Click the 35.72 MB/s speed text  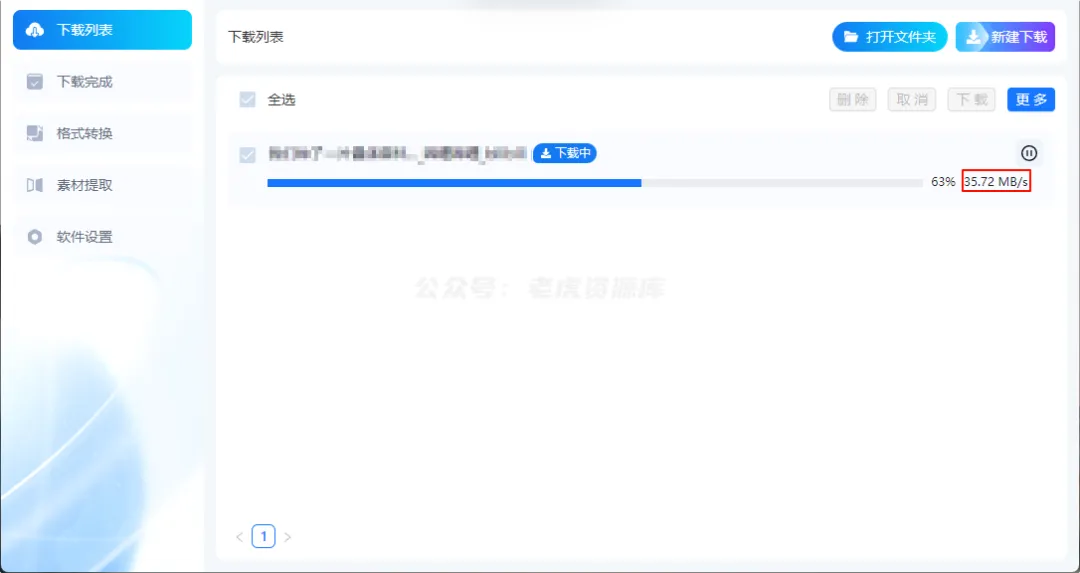pyautogui.click(x=996, y=183)
